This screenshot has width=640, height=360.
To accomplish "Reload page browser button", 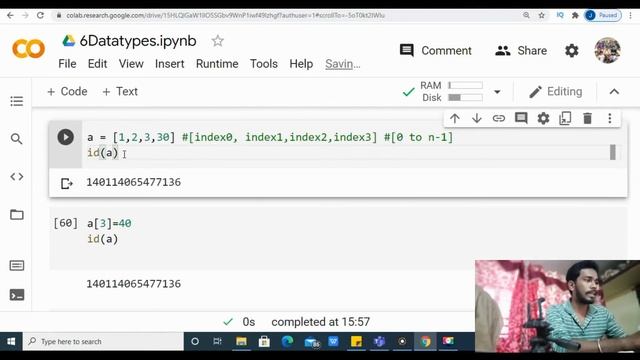I will (x=40, y=15).
